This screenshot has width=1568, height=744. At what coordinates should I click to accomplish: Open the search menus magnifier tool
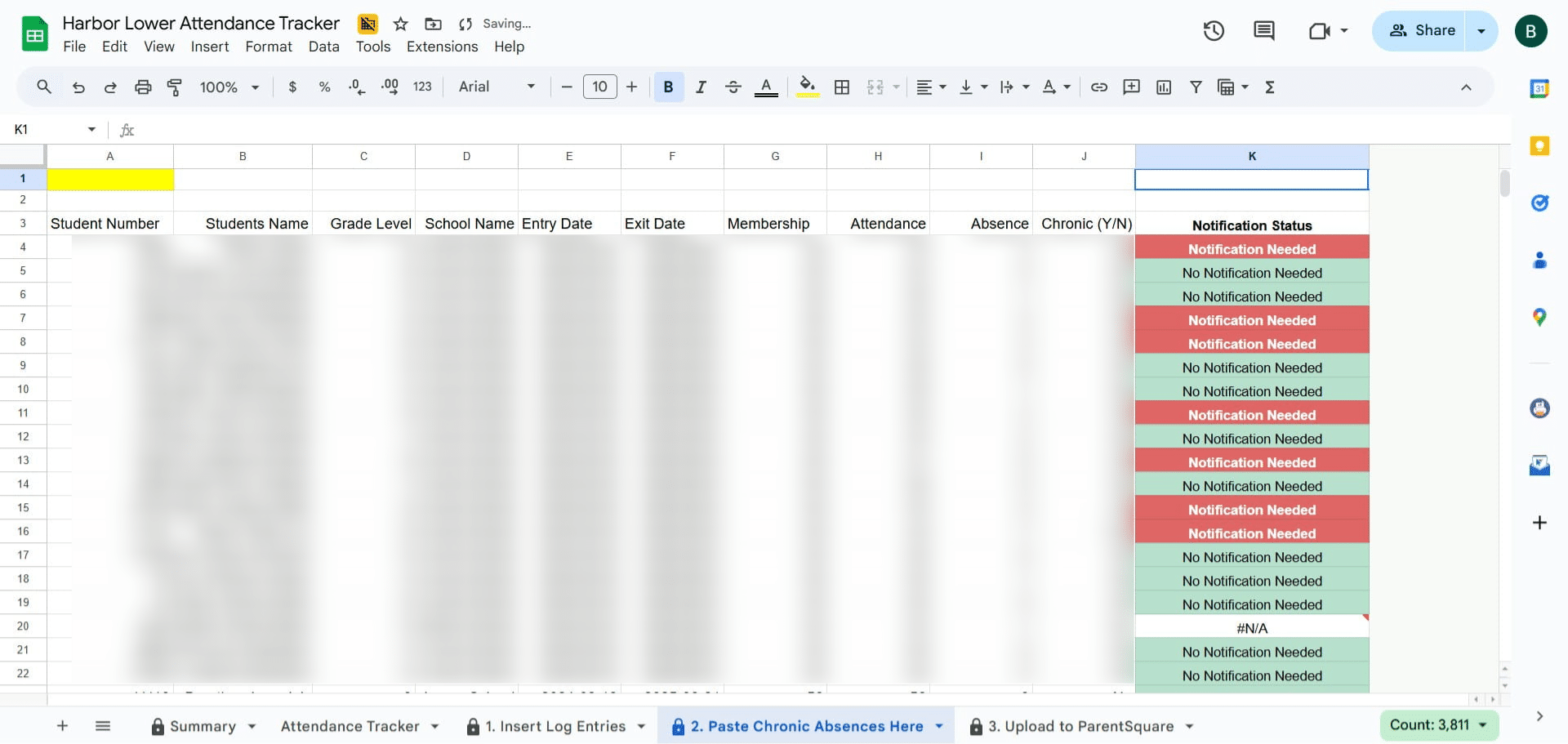tap(44, 87)
